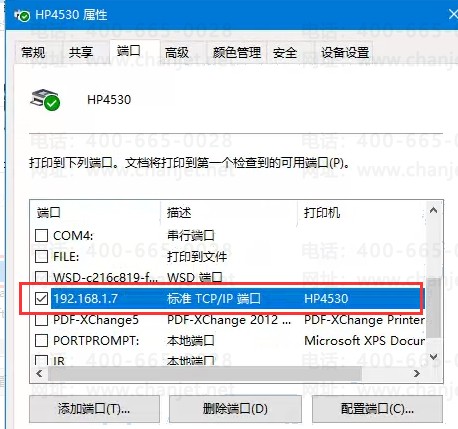This screenshot has height=429, width=458.
Task: Open 配置端口(C)... dialog
Action: [377, 409]
